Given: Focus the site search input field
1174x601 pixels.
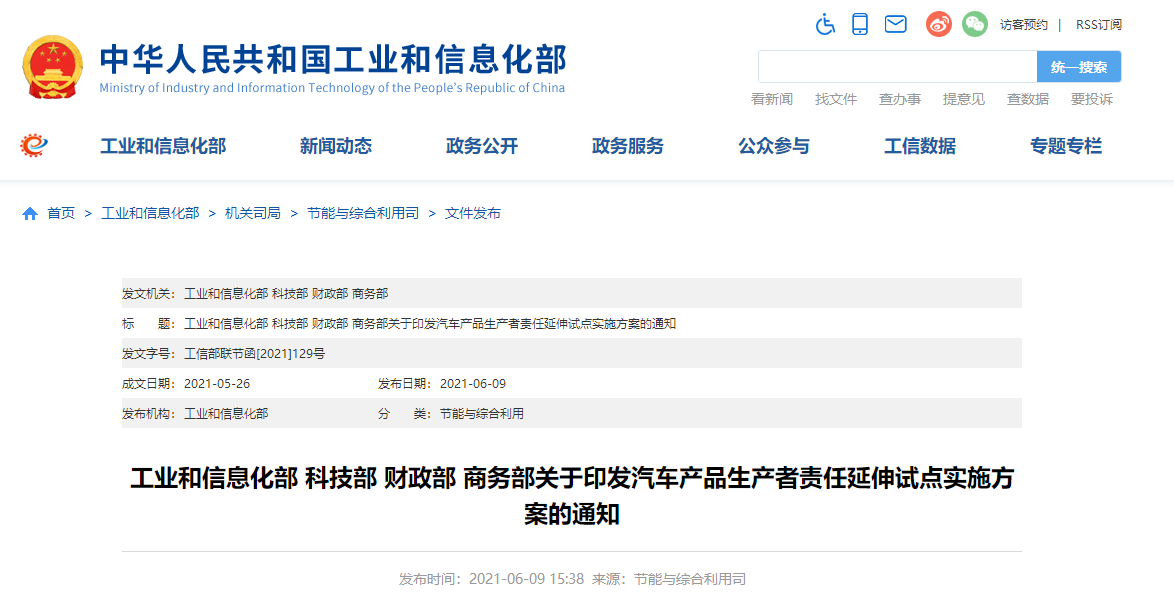Looking at the screenshot, I should pyautogui.click(x=897, y=67).
